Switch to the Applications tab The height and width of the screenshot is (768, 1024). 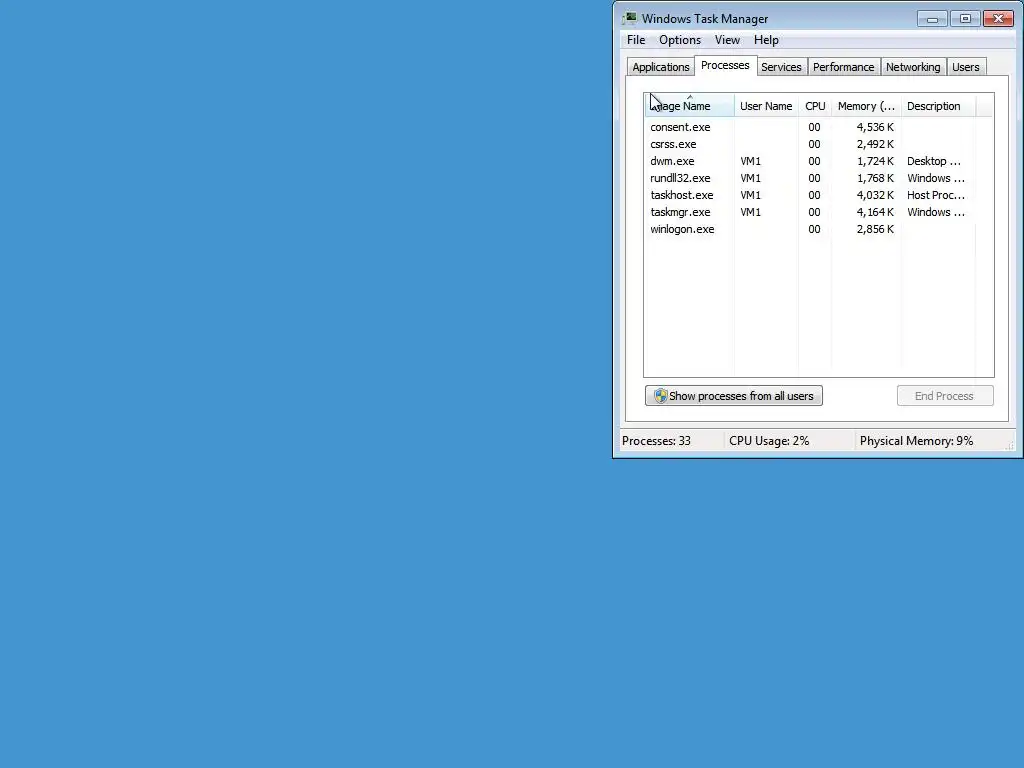tap(660, 67)
